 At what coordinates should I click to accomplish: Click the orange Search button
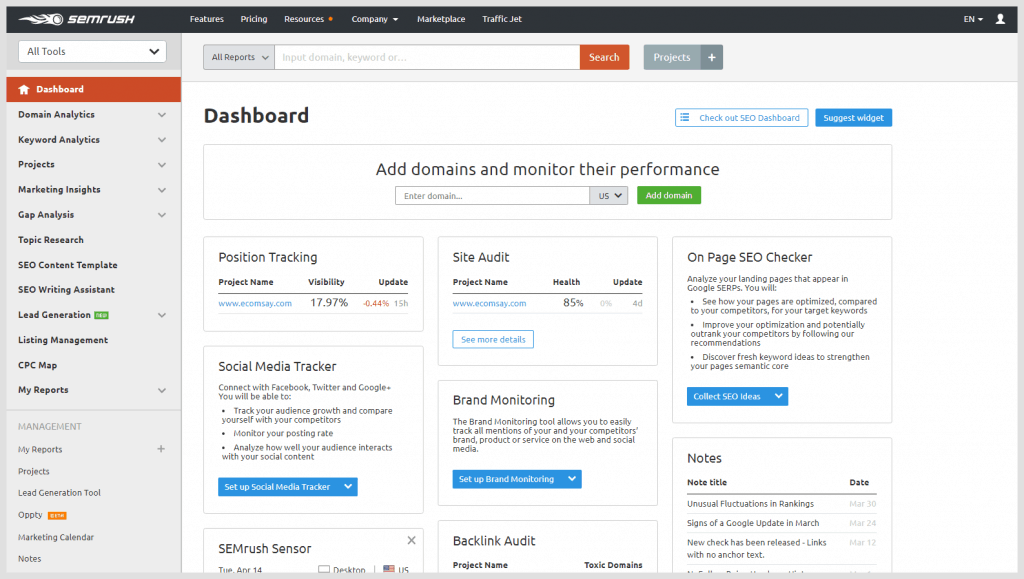click(x=604, y=57)
